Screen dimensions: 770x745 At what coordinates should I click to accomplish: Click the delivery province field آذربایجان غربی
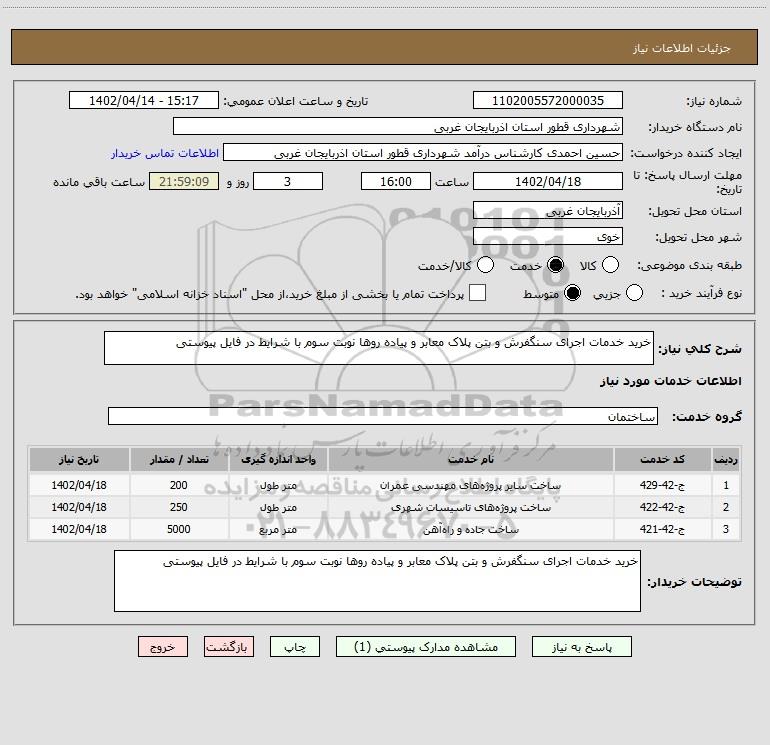[548, 211]
